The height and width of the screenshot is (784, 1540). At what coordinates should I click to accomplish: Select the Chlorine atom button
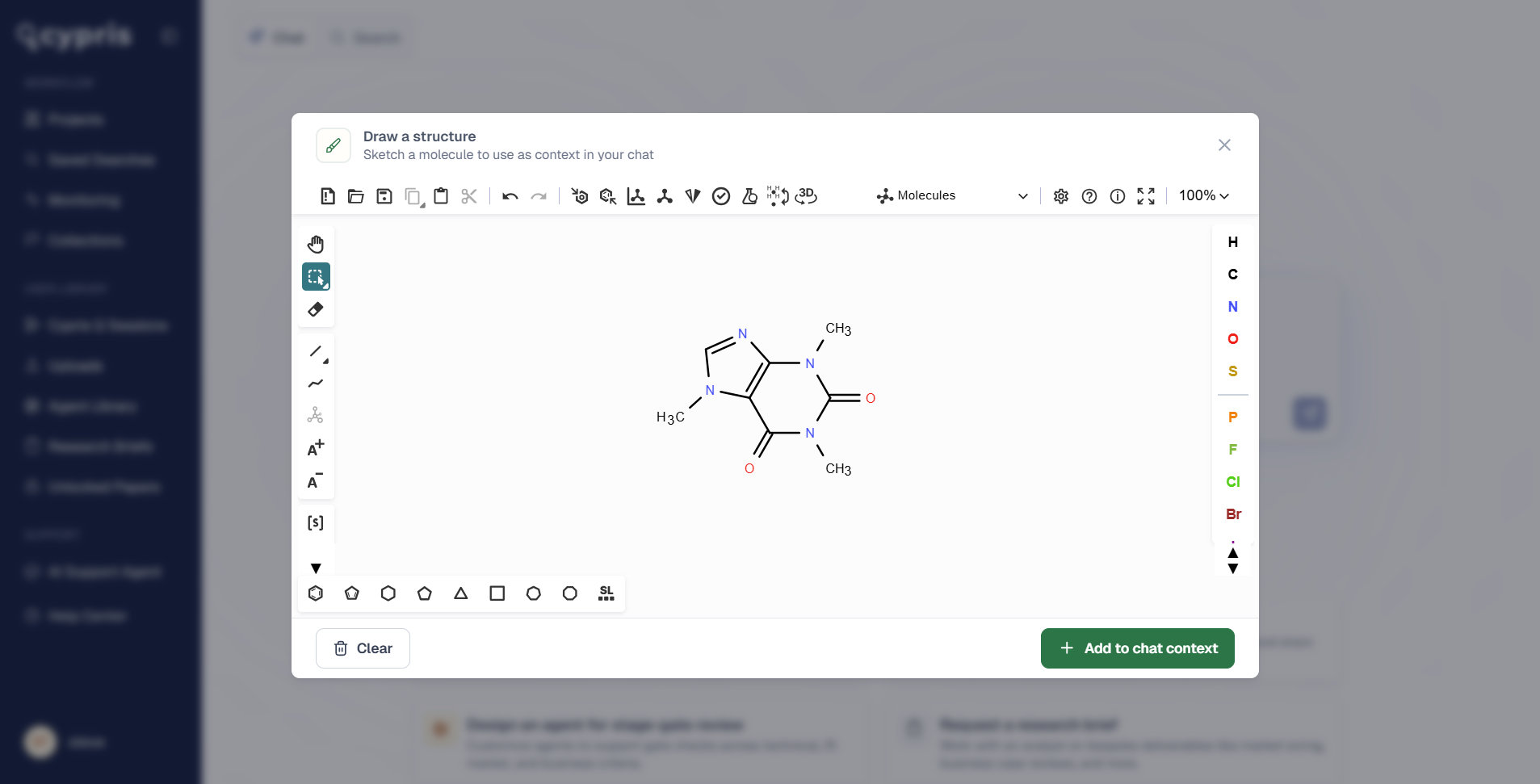1233,482
